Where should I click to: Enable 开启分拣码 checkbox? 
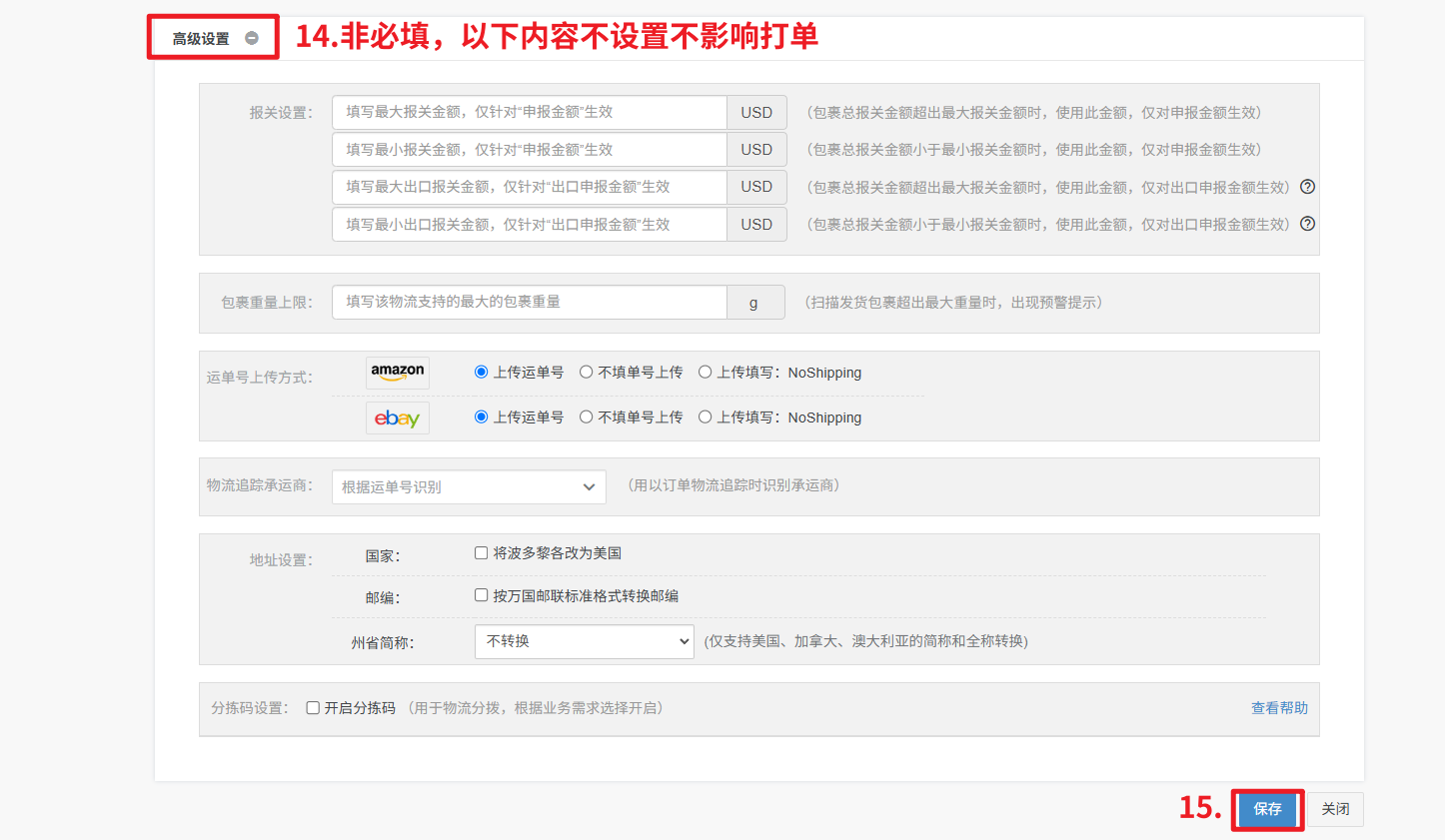(313, 708)
